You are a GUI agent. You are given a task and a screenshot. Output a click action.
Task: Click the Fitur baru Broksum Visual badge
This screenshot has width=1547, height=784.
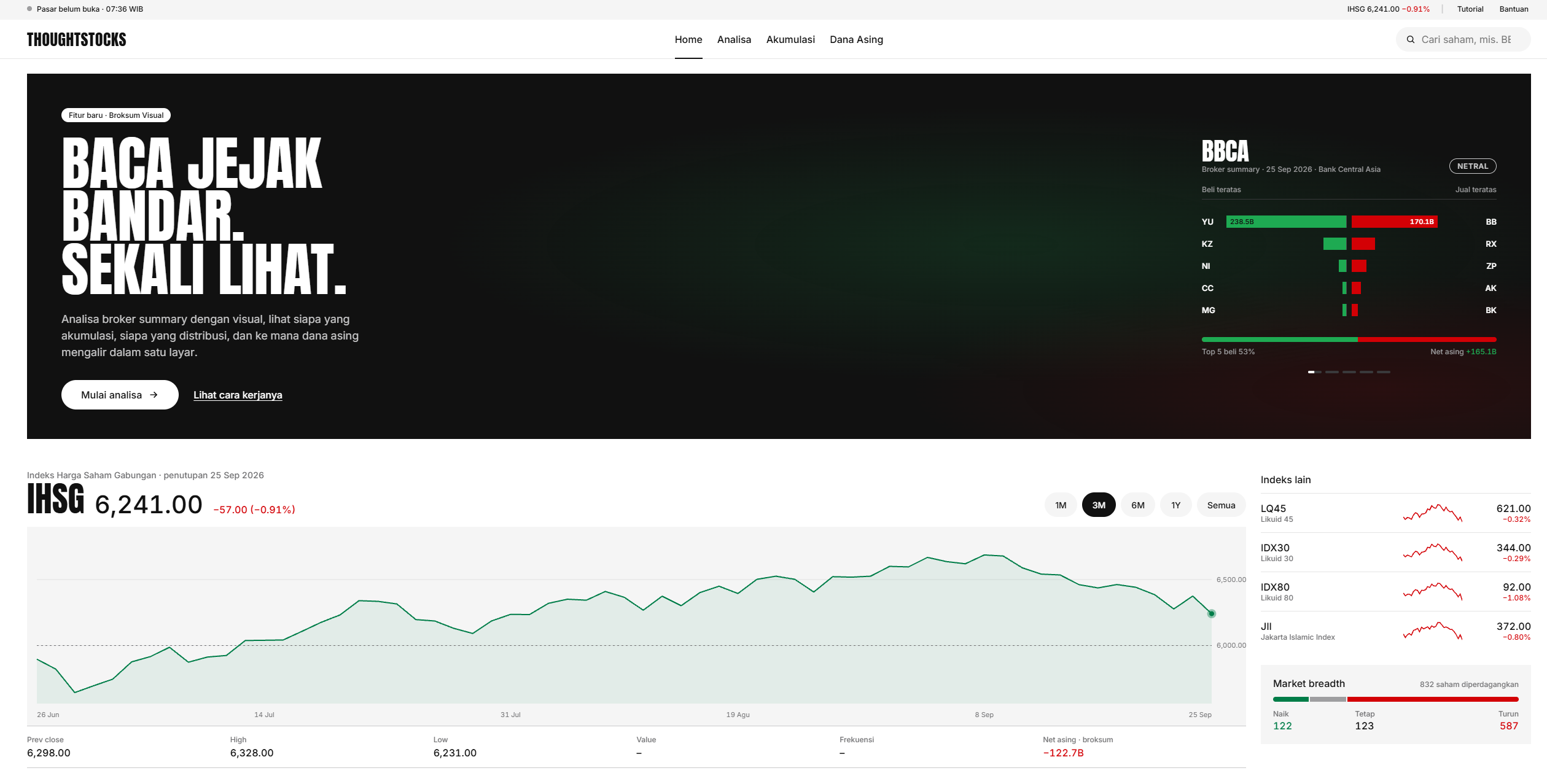[116, 115]
